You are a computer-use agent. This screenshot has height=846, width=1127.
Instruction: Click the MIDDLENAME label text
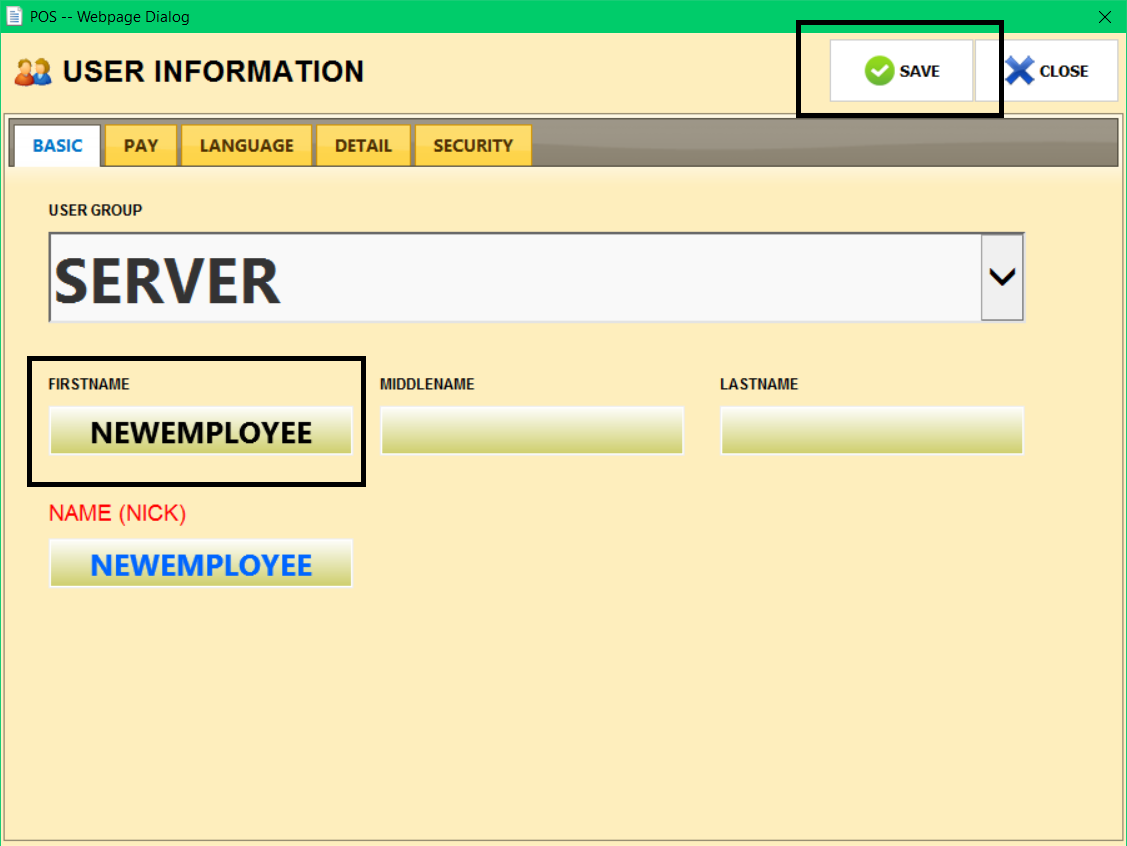pyautogui.click(x=427, y=384)
